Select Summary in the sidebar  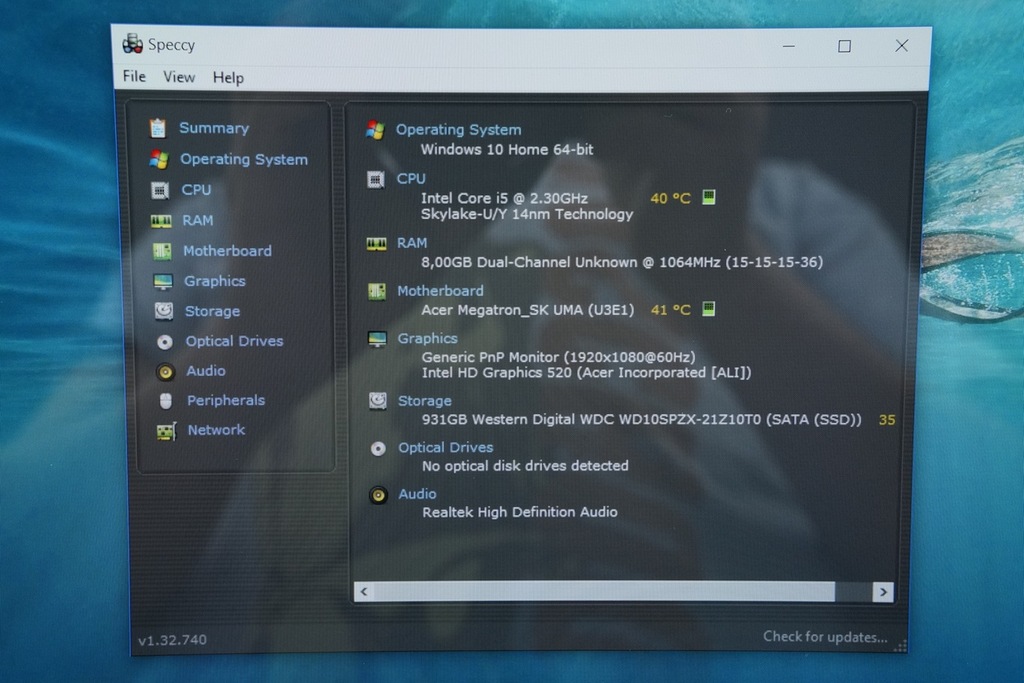[x=214, y=128]
